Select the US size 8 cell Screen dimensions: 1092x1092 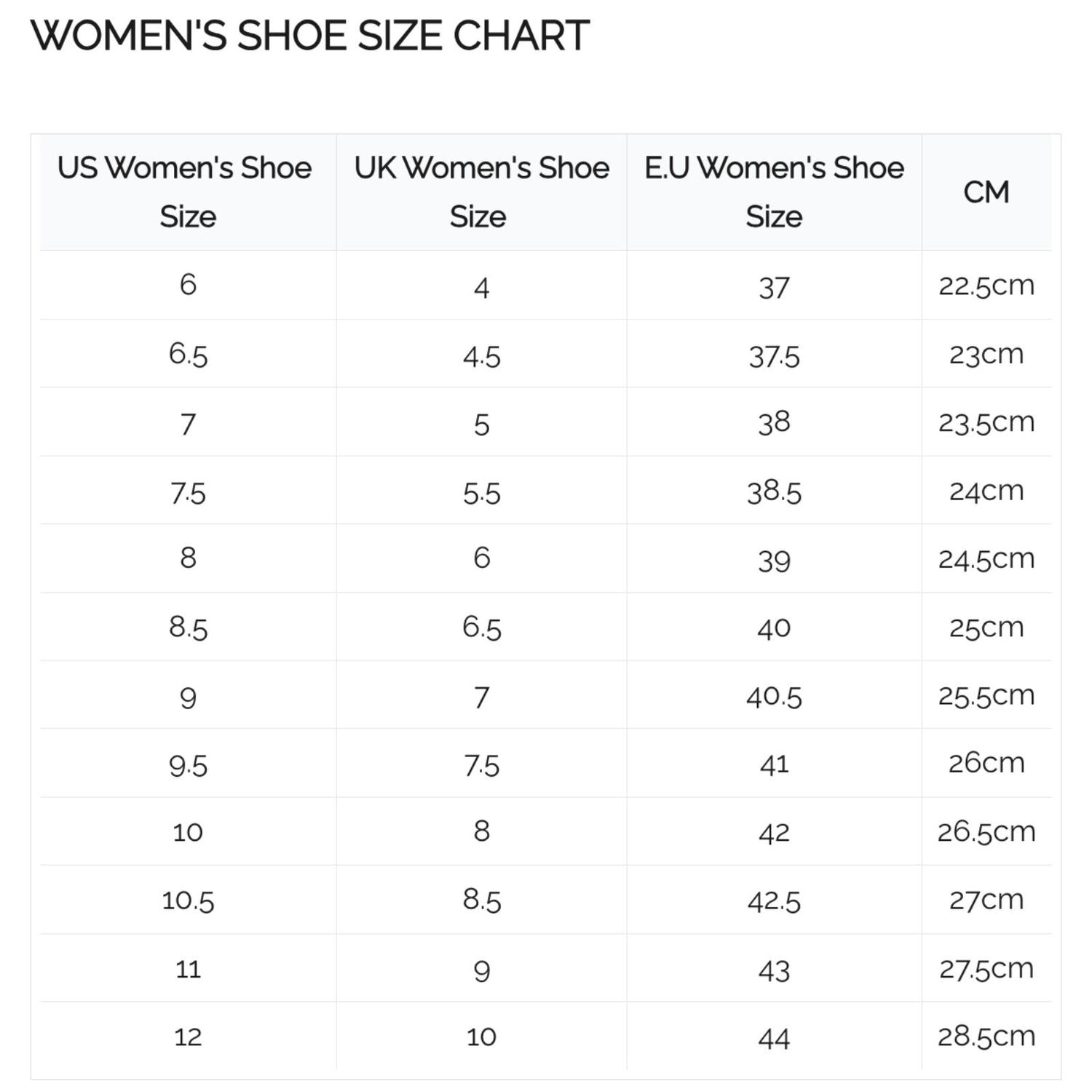[188, 558]
